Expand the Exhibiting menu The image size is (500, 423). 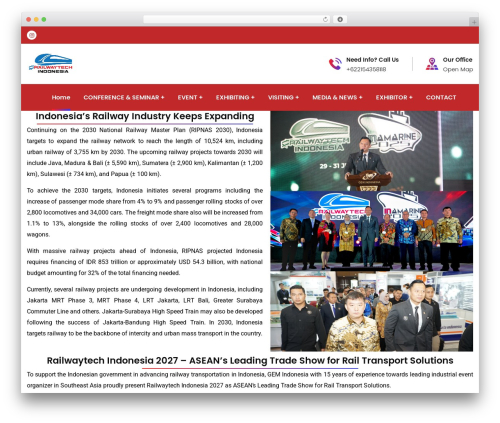point(235,97)
